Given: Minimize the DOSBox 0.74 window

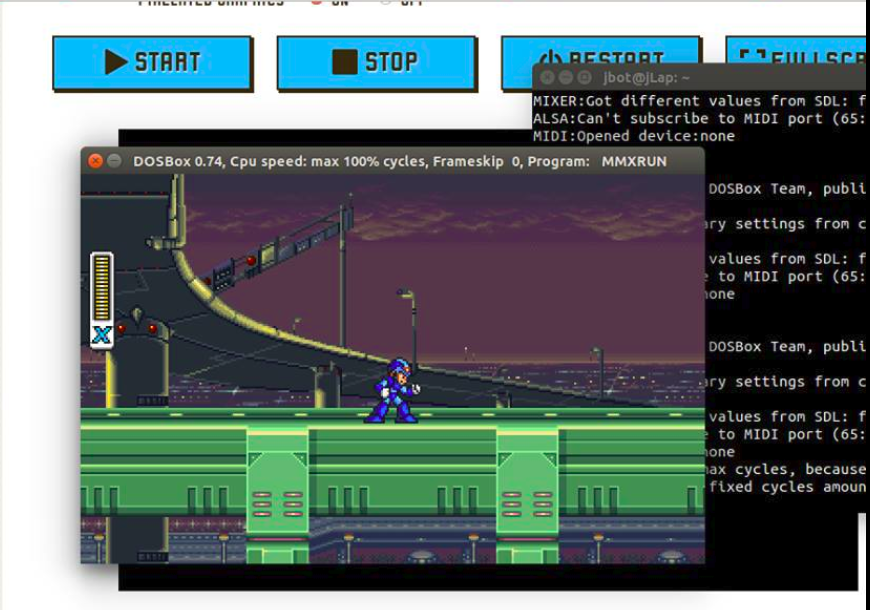Looking at the screenshot, I should click(114, 161).
